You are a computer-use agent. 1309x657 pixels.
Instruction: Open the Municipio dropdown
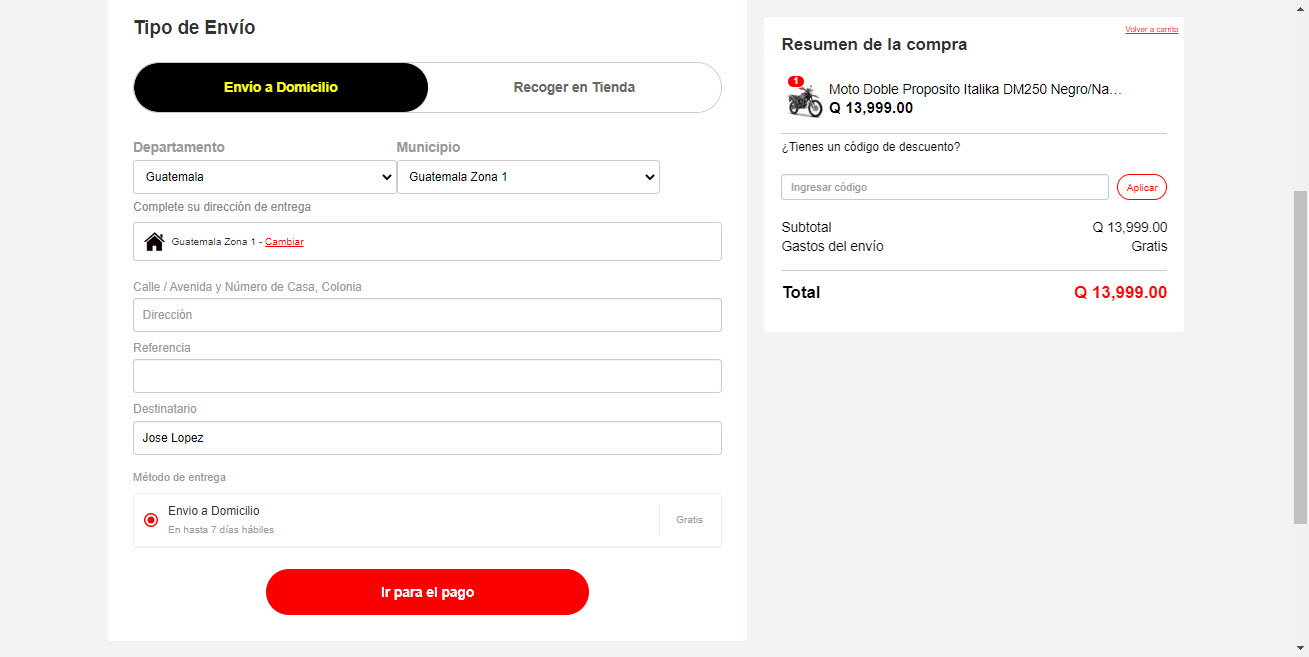point(528,177)
